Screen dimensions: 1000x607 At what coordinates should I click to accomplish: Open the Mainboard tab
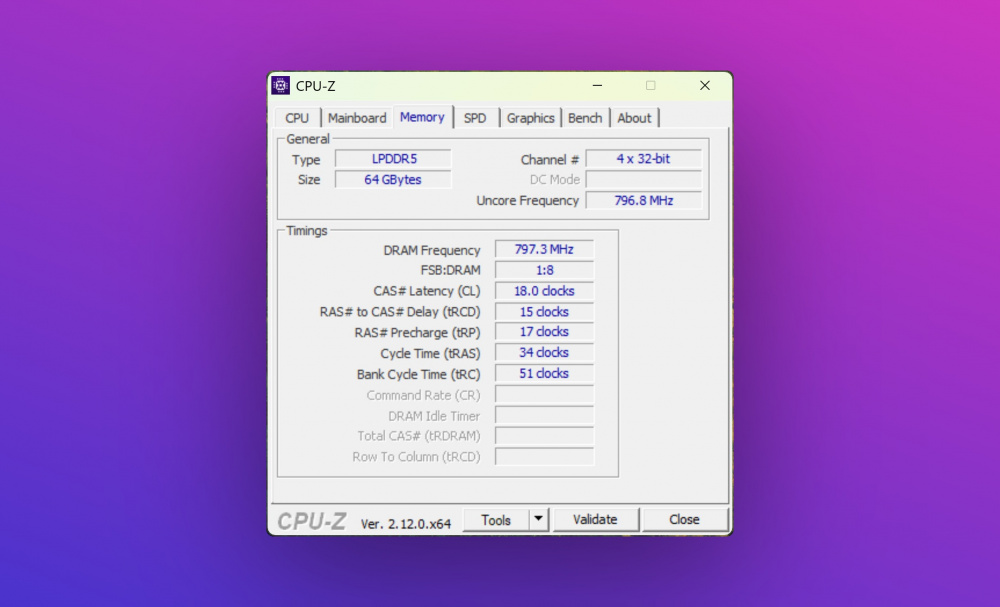pos(357,118)
